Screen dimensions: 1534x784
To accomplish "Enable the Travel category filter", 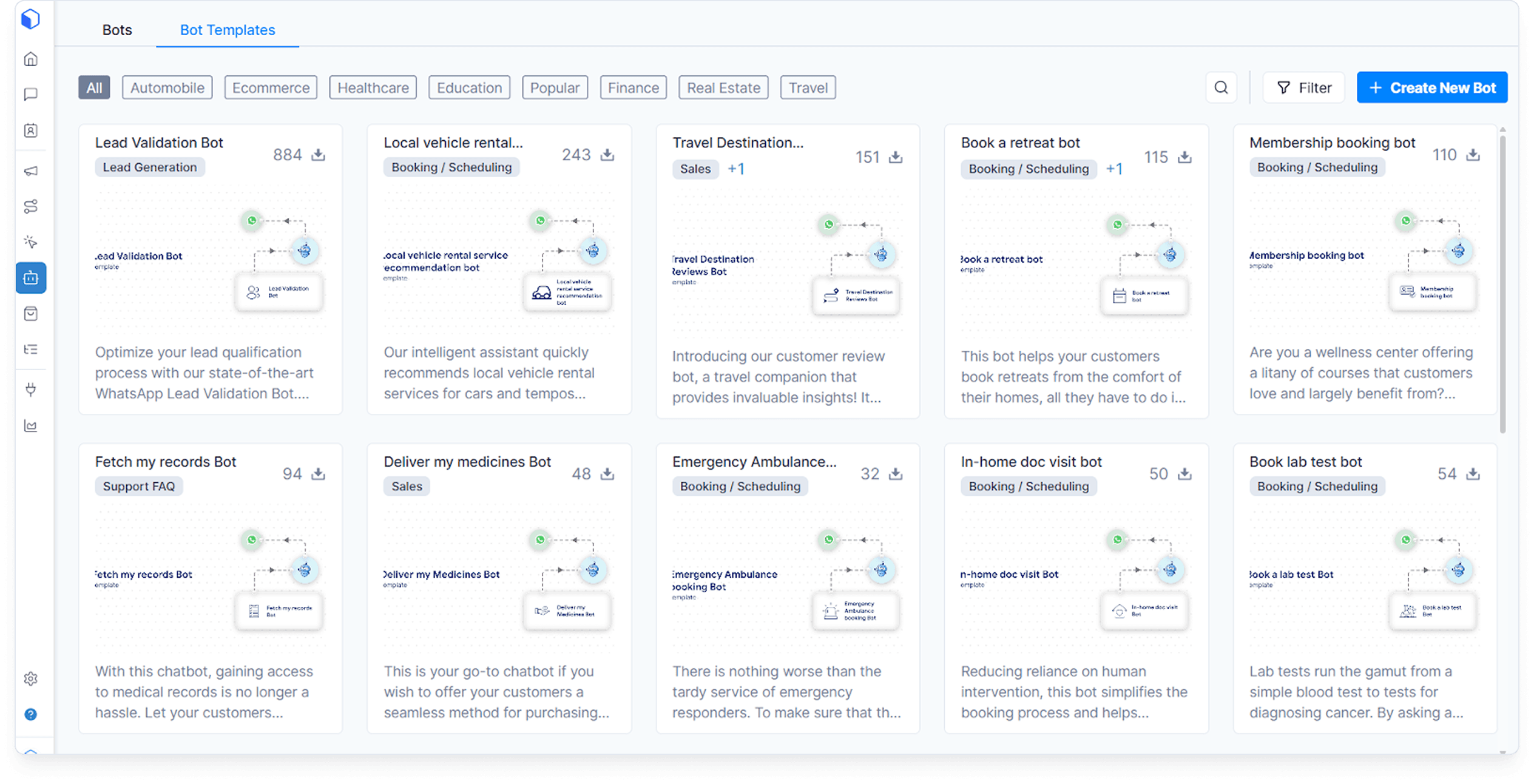I will (807, 87).
